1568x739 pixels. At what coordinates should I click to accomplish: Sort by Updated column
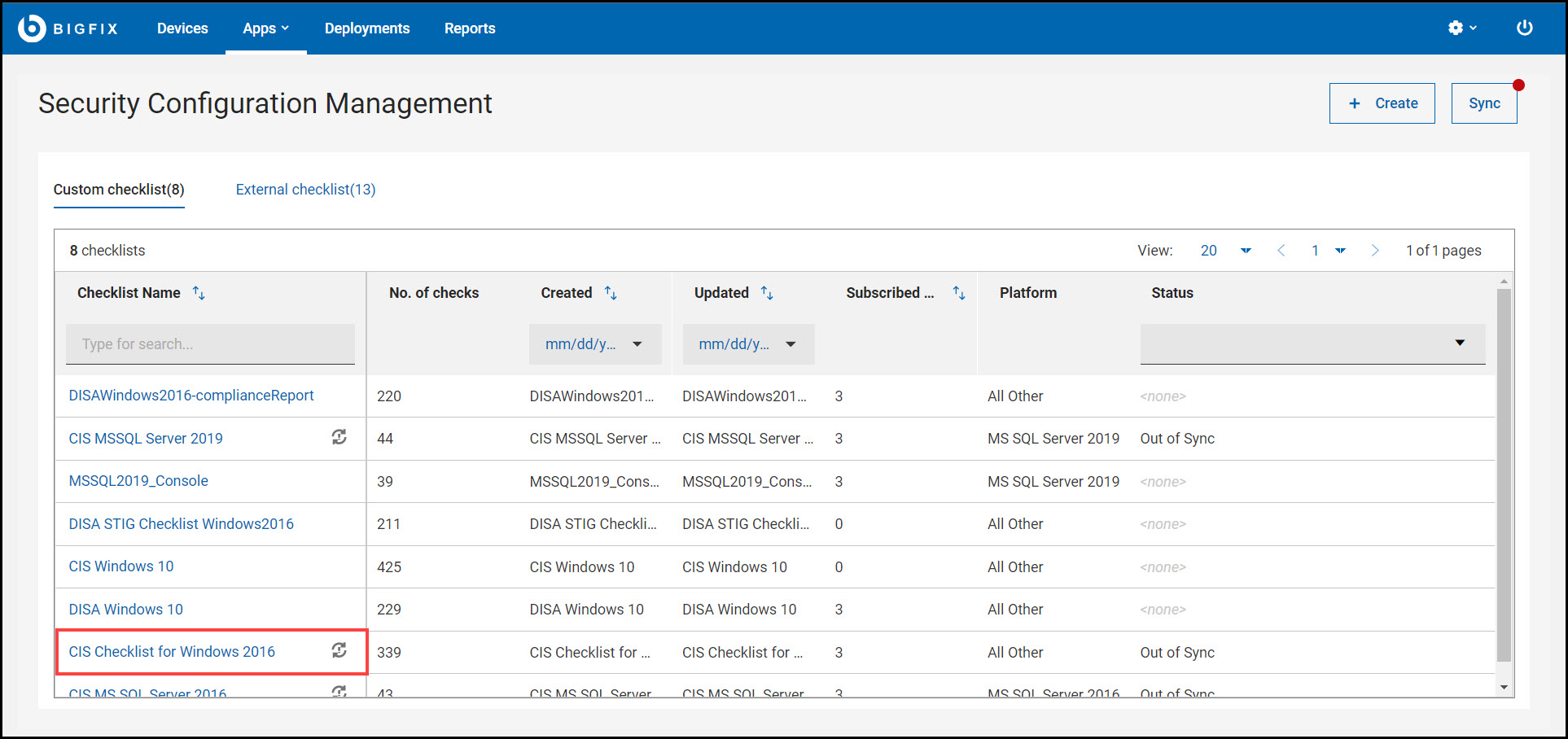click(x=767, y=293)
